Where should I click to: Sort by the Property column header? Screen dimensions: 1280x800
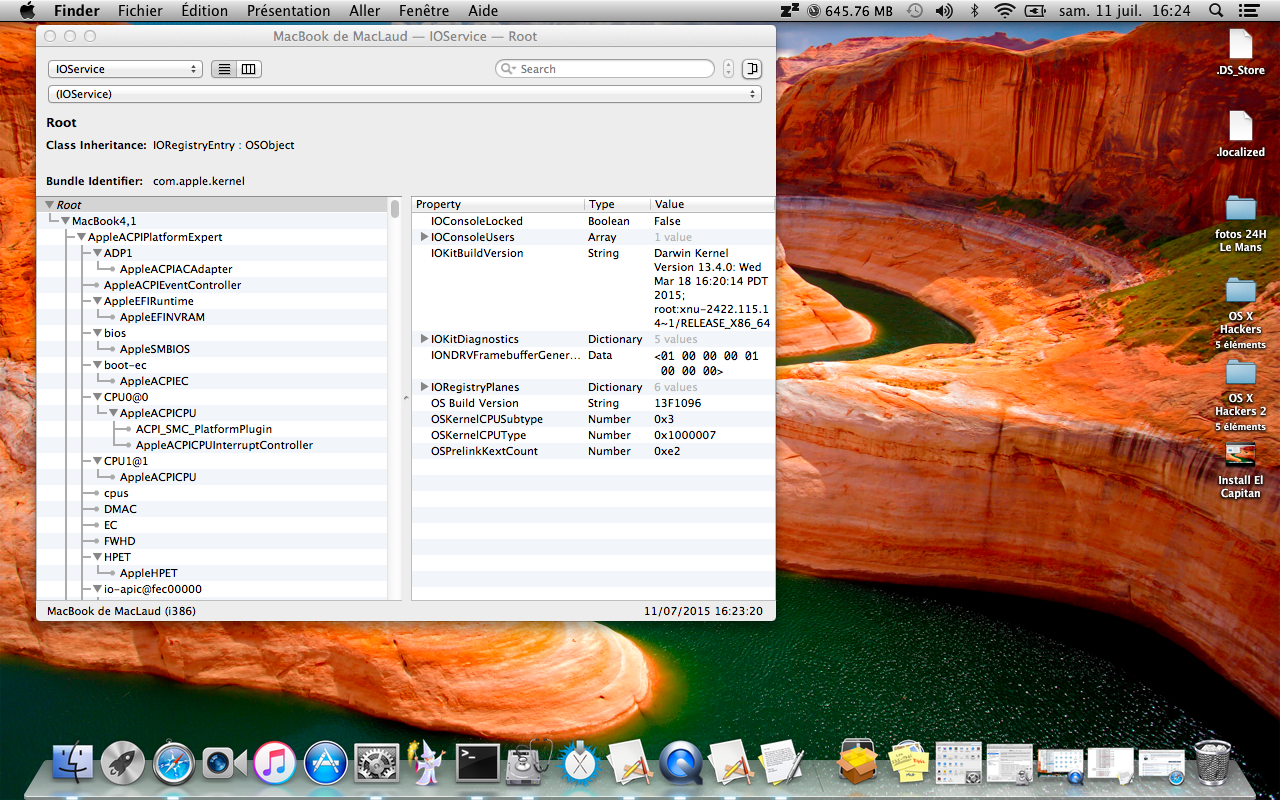coord(498,204)
